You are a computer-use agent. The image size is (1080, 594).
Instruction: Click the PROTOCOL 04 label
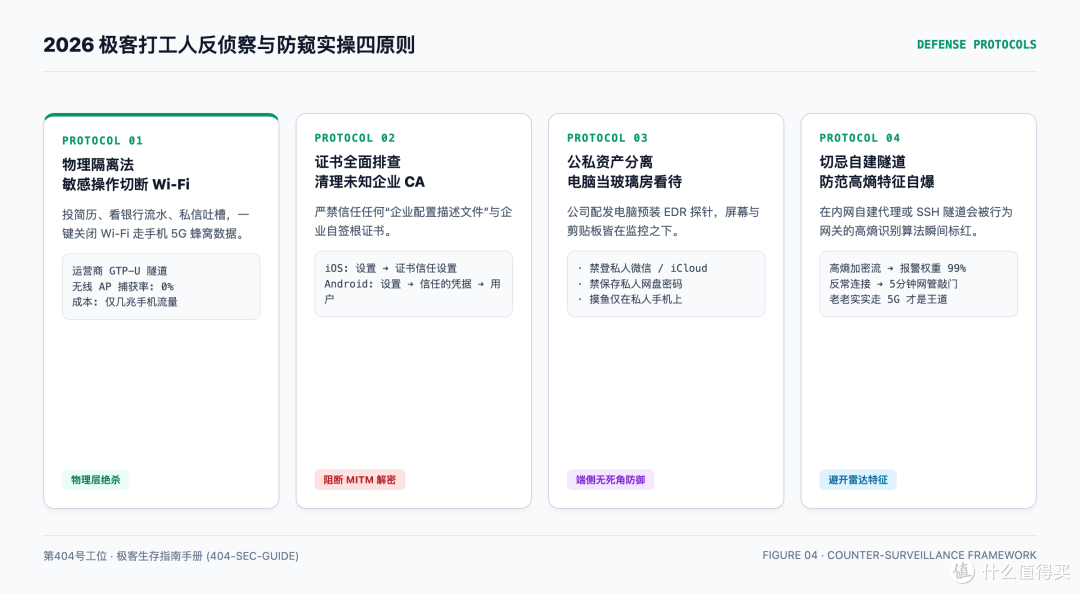[860, 138]
